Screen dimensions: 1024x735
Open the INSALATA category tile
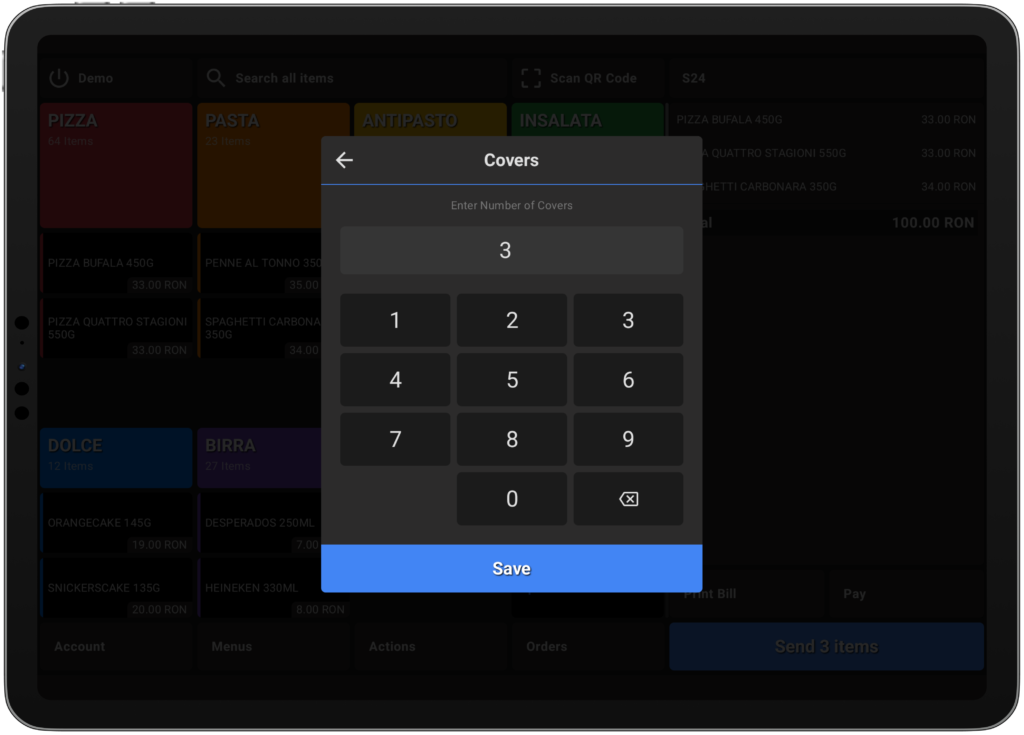588,120
